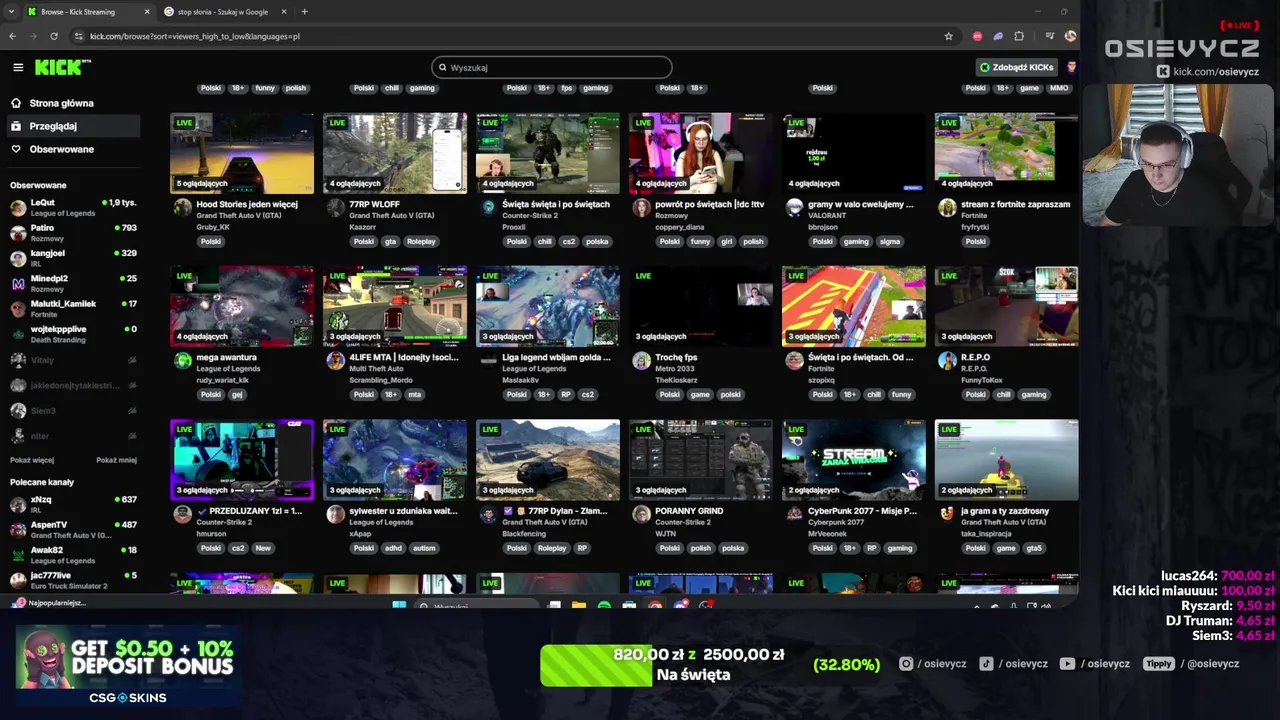Open LeQut channel avatar in sidebar
Image resolution: width=1280 pixels, height=720 pixels.
tap(18, 207)
